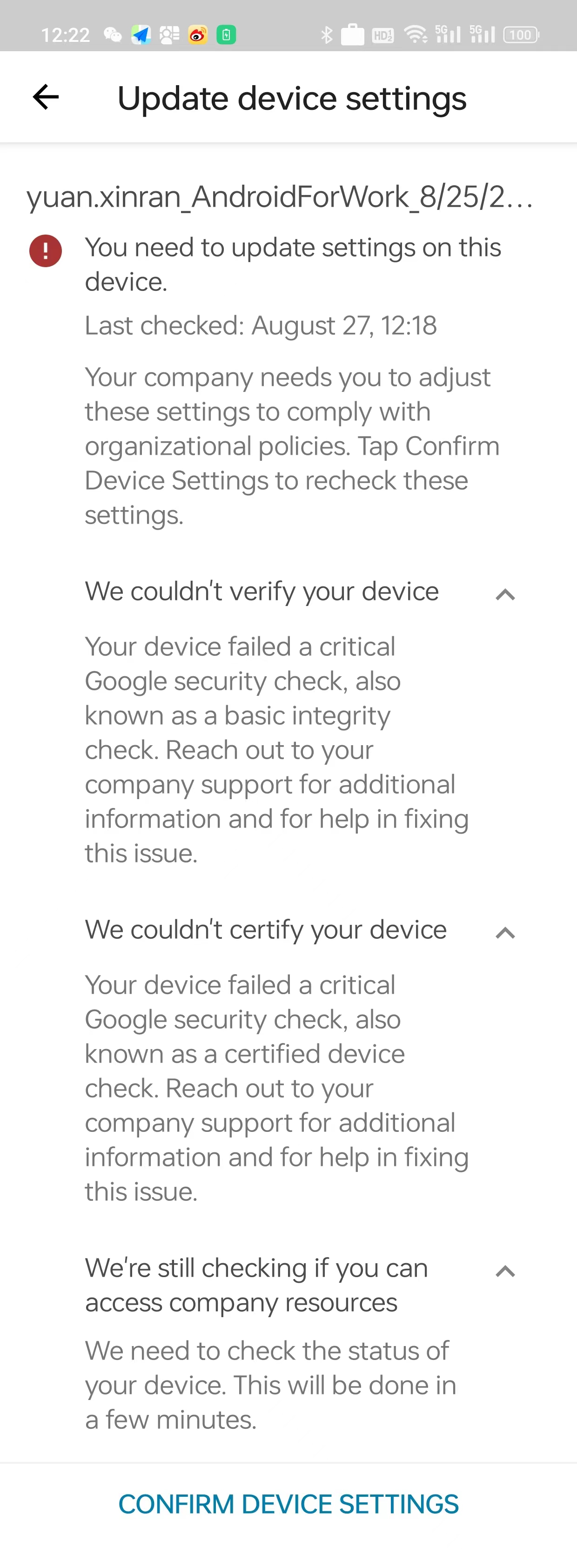Collapse the 'We couldn't verify your device' section
The image size is (577, 1568).
click(506, 594)
